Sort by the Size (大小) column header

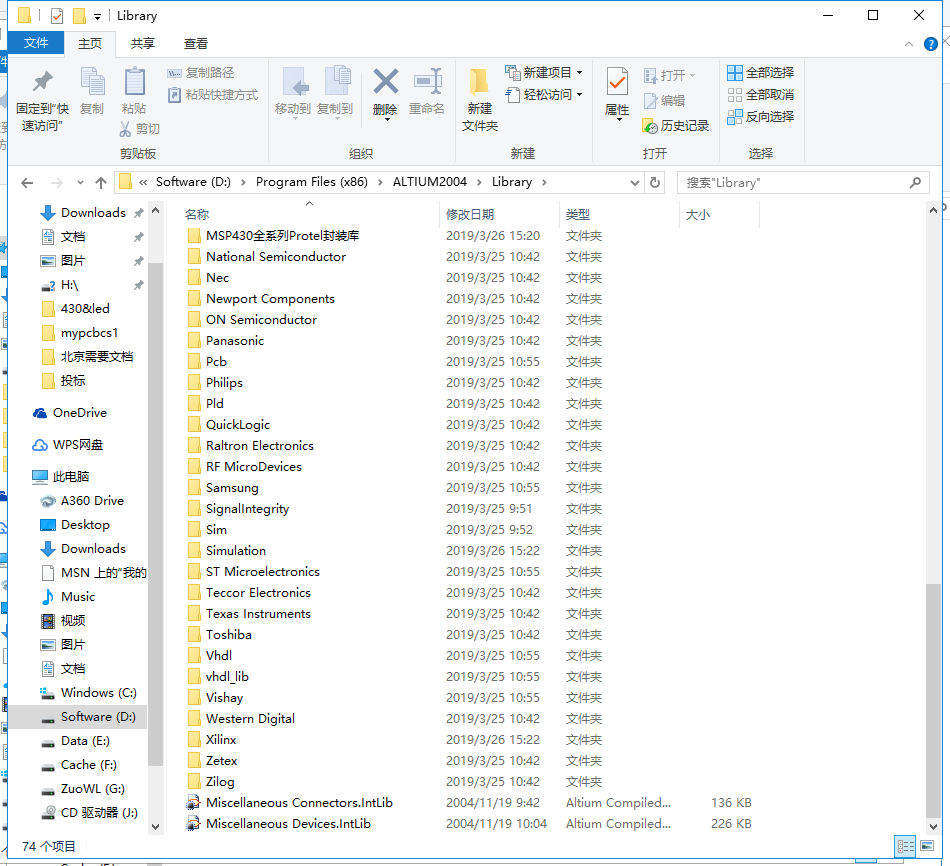pyautogui.click(x=698, y=215)
